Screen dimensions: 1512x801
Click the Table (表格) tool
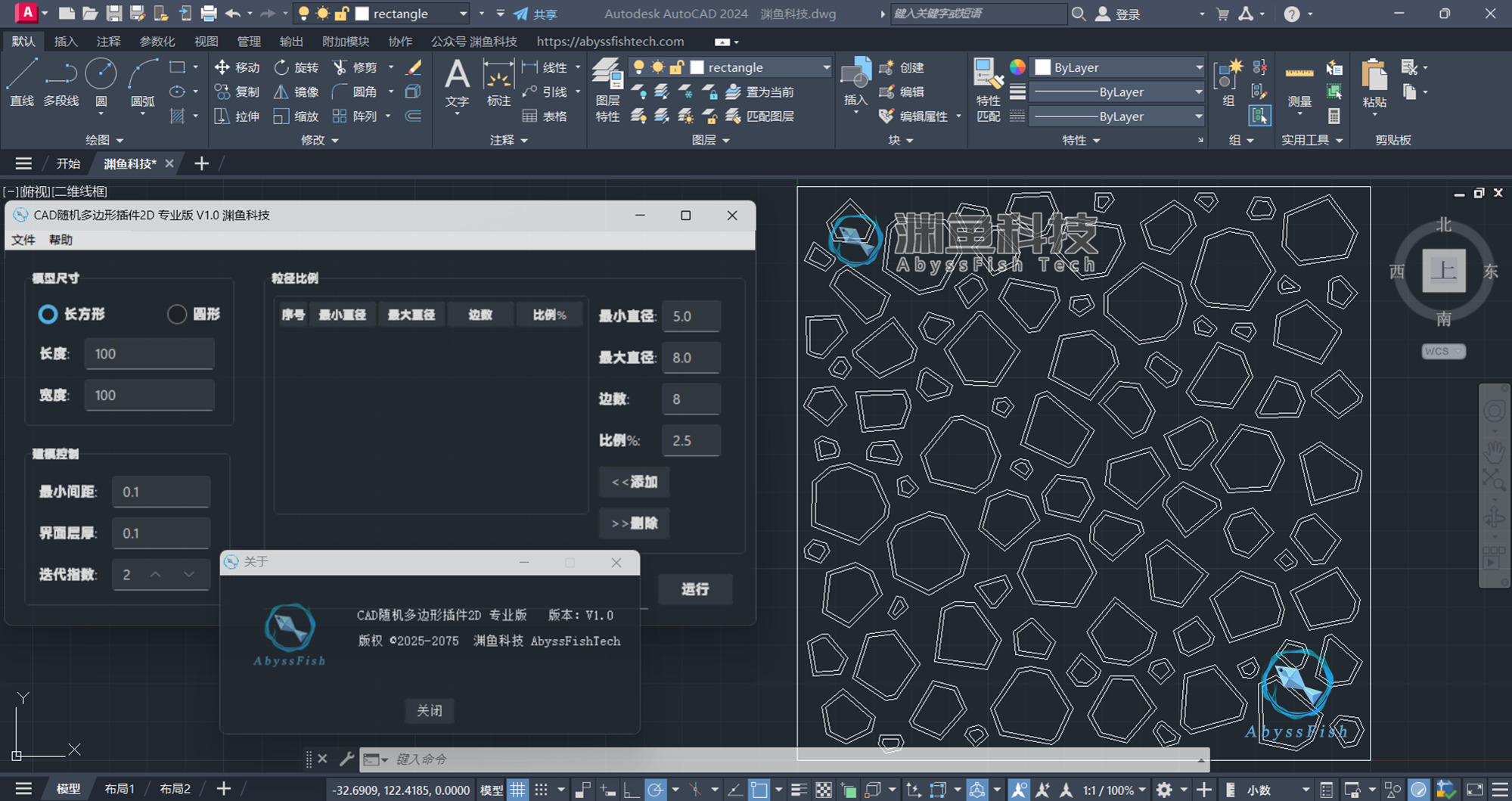click(545, 116)
